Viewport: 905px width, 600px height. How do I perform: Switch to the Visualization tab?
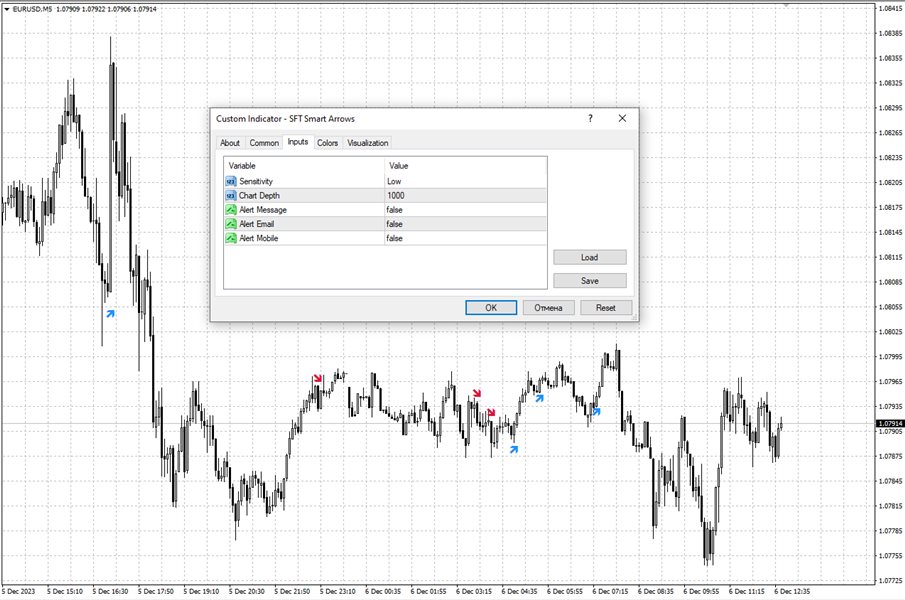[x=368, y=142]
